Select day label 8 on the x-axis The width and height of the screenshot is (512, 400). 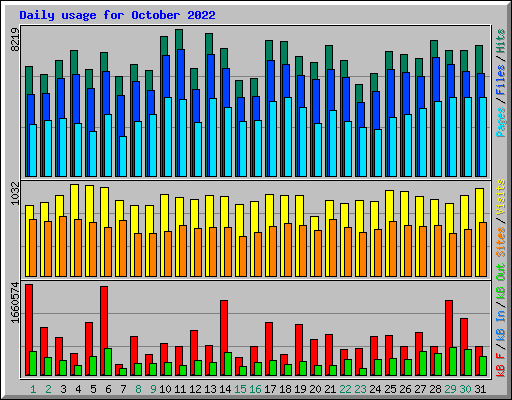[x=138, y=389]
